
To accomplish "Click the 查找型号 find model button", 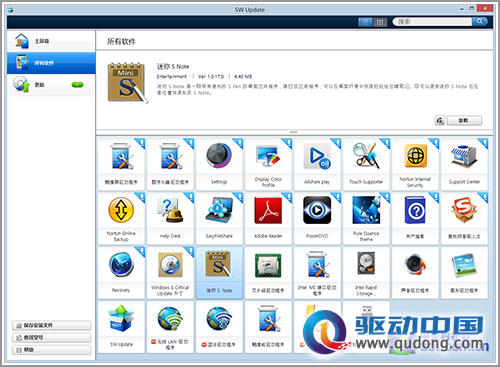I will (51, 337).
